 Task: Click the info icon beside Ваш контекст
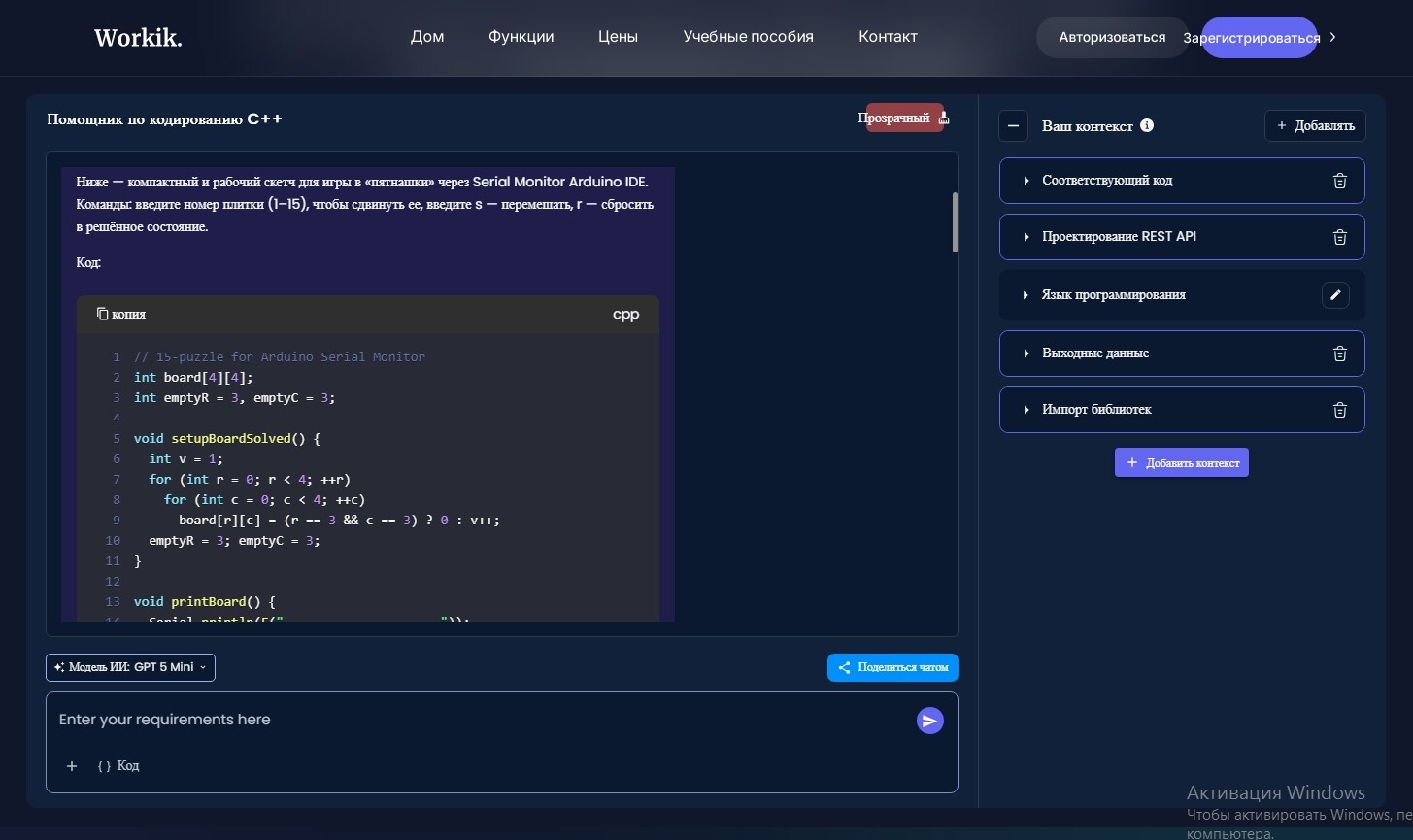pos(1147,125)
